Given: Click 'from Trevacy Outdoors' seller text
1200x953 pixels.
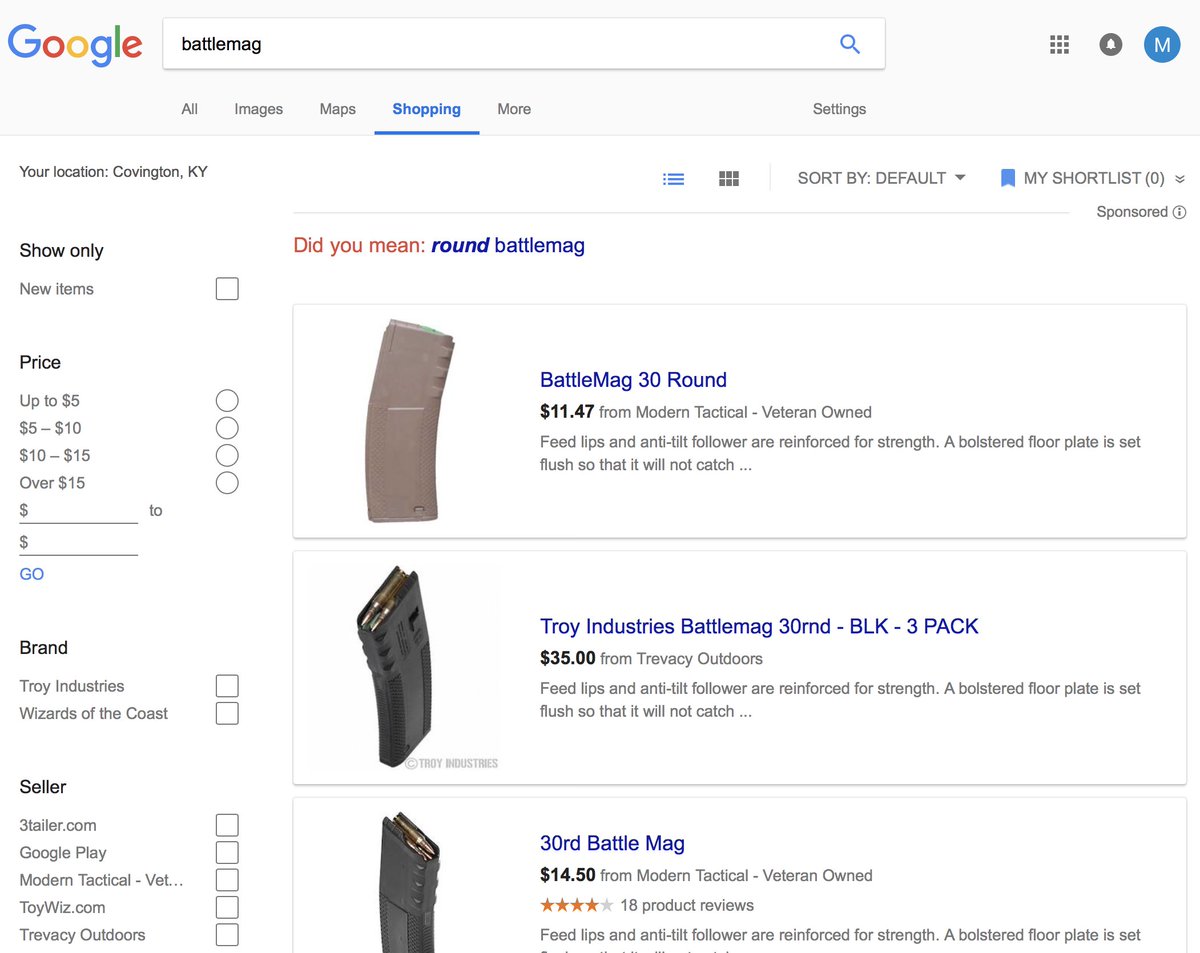Looking at the screenshot, I should point(681,659).
